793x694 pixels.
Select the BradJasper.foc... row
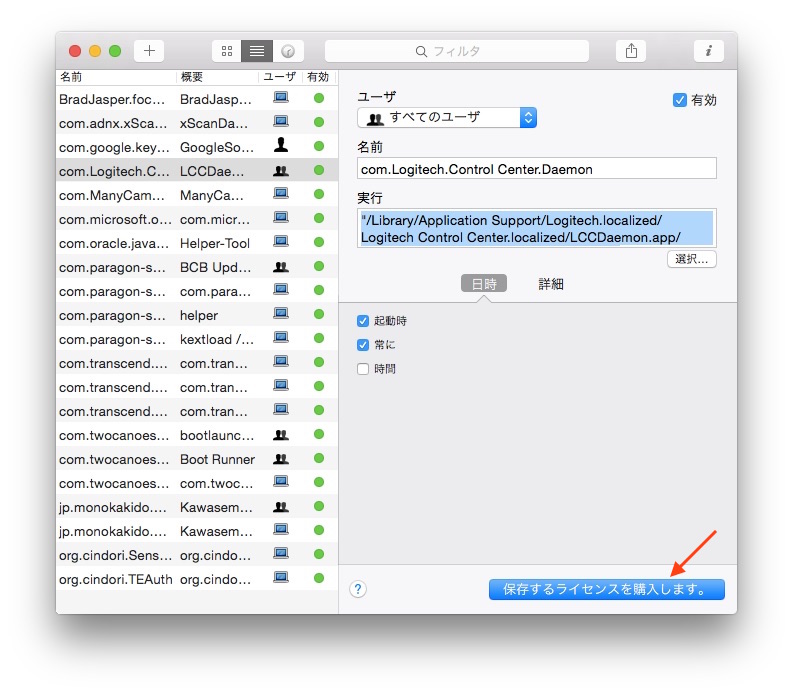(197, 99)
